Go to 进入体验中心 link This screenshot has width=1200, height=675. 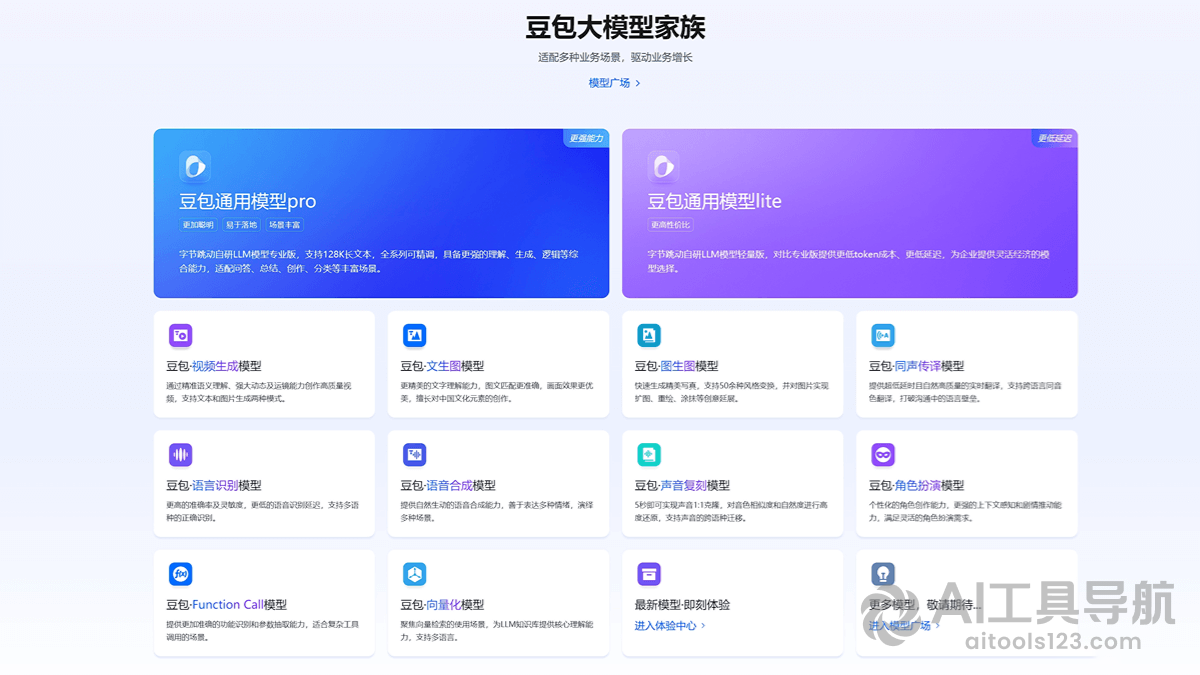pos(665,626)
